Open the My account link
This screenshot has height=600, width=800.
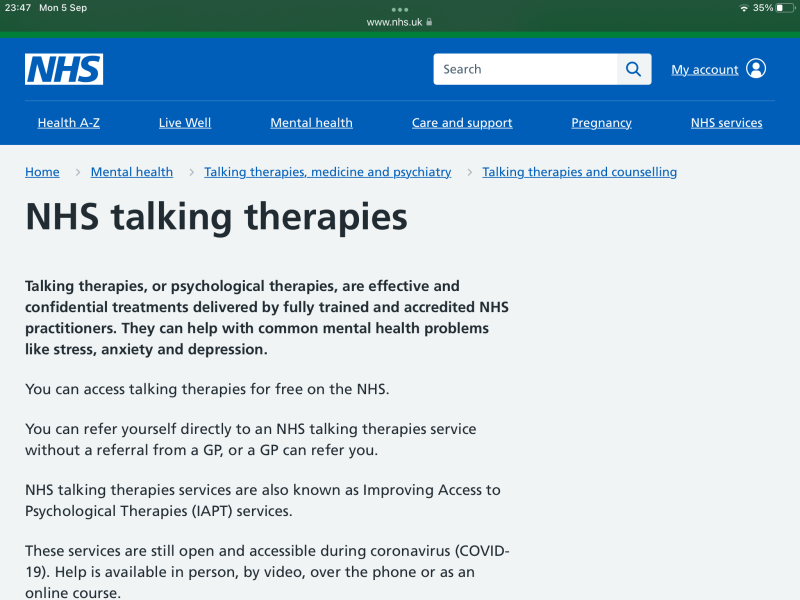click(x=705, y=69)
